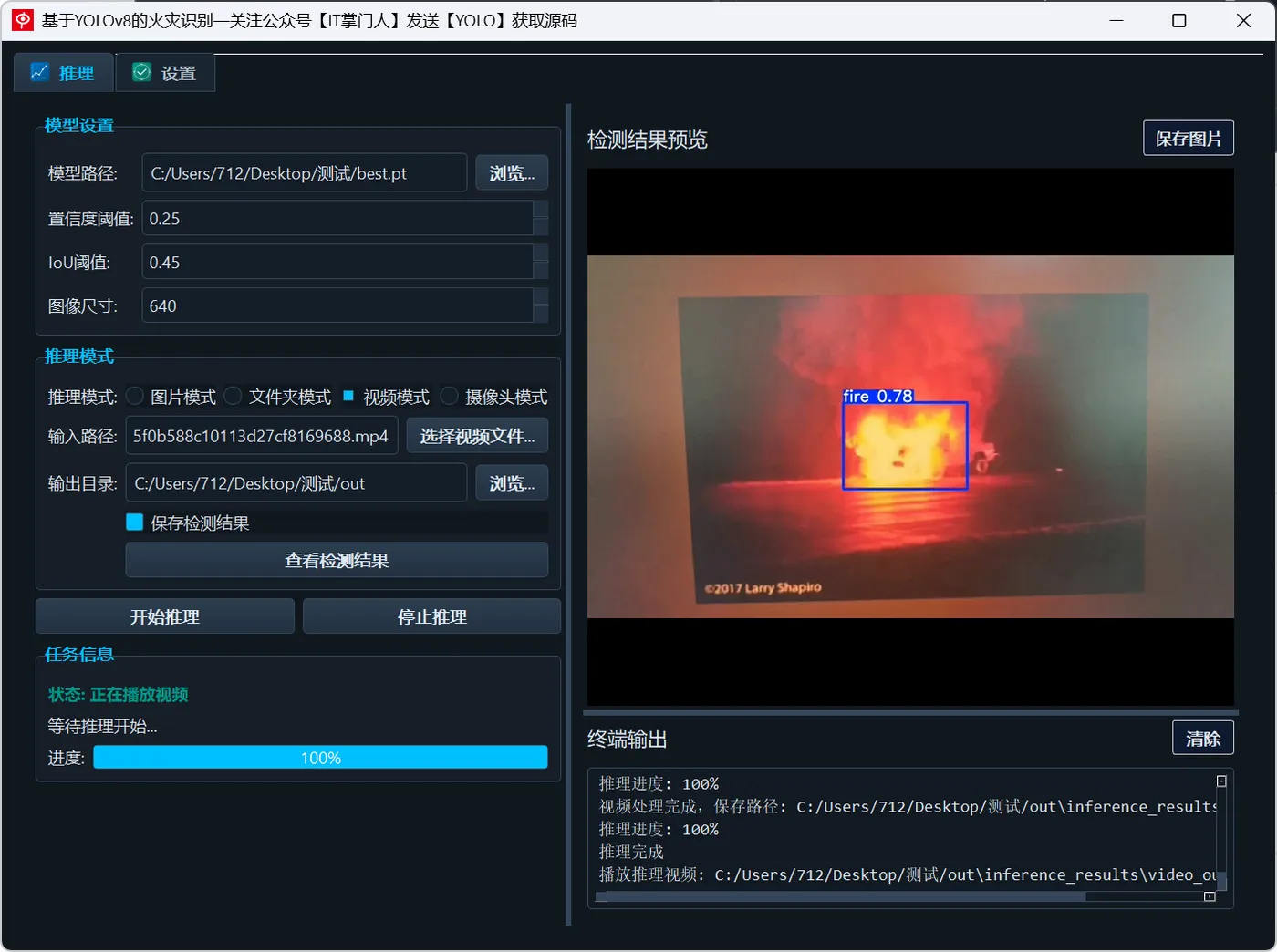Increase the 置信度阈值 value with up arrow
This screenshot has width=1277, height=952.
coord(541,210)
